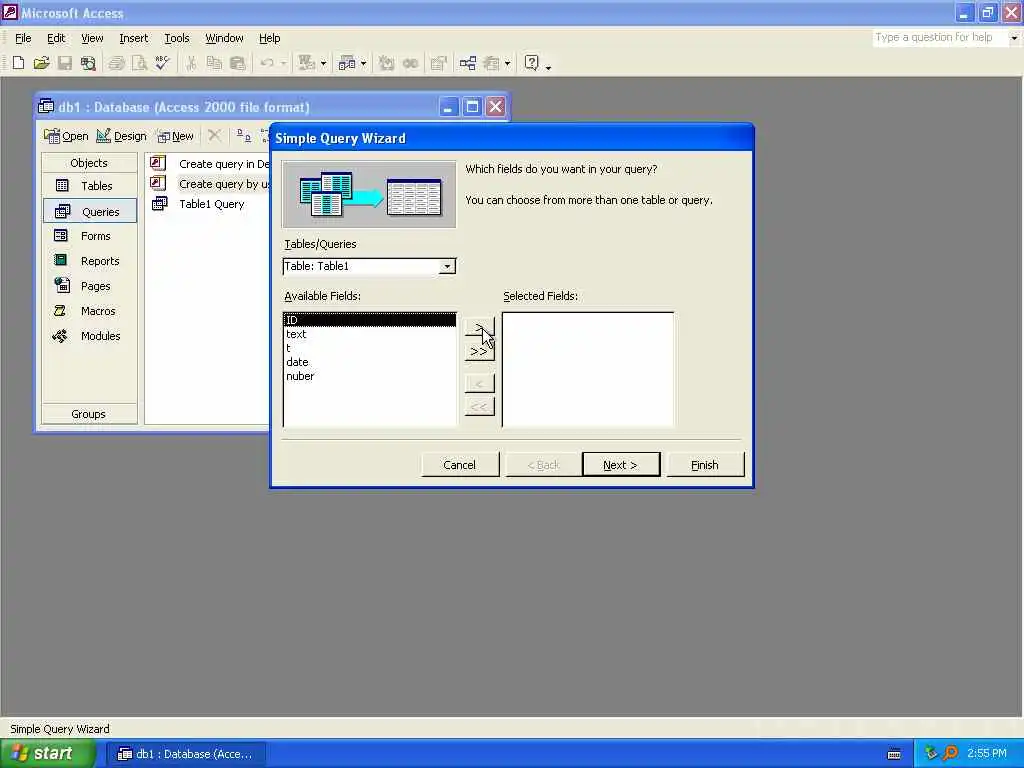1024x768 pixels.
Task: Click the File Search toolbar icon
Action: pos(88,63)
